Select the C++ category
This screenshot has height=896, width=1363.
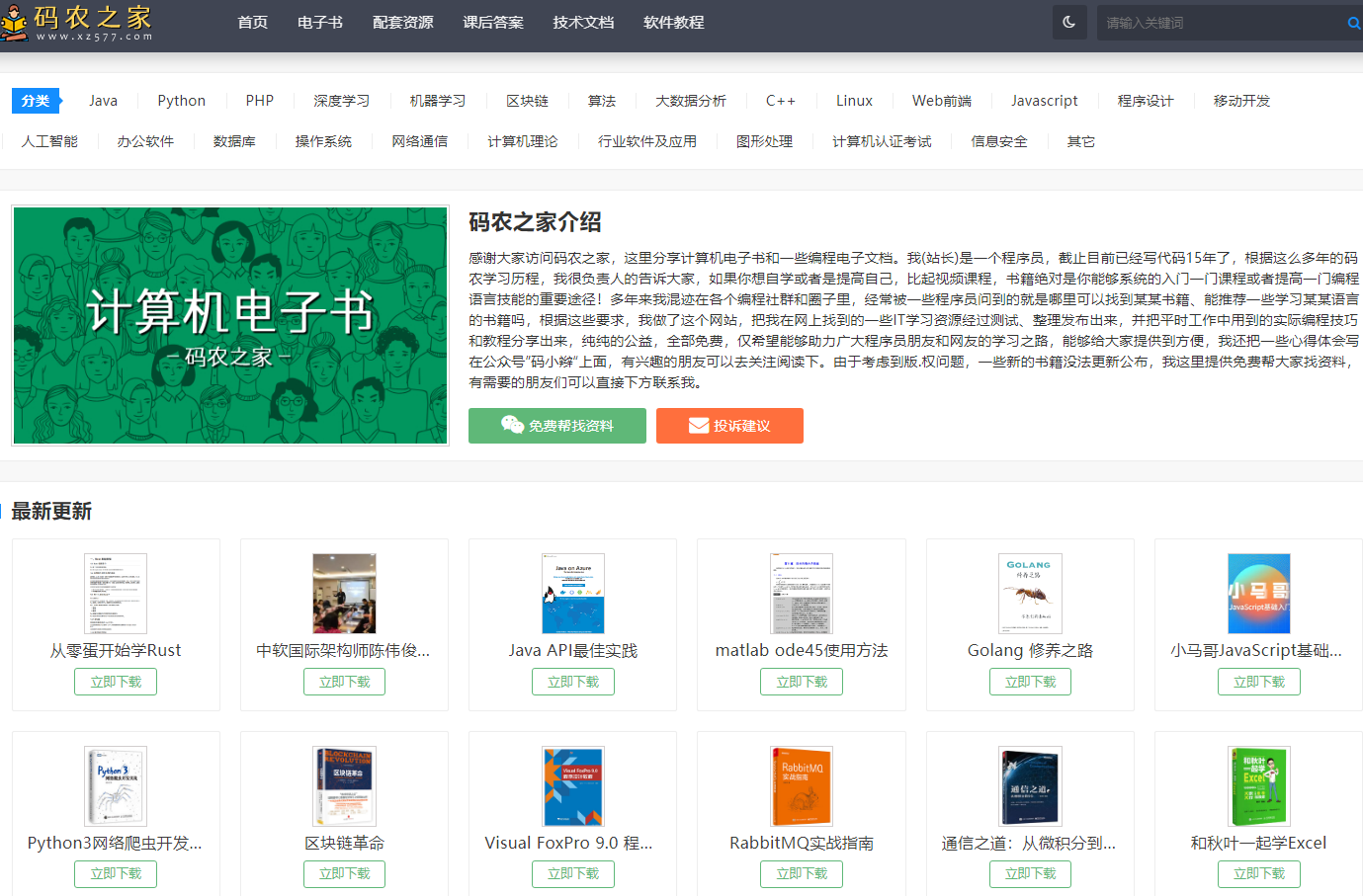[781, 101]
